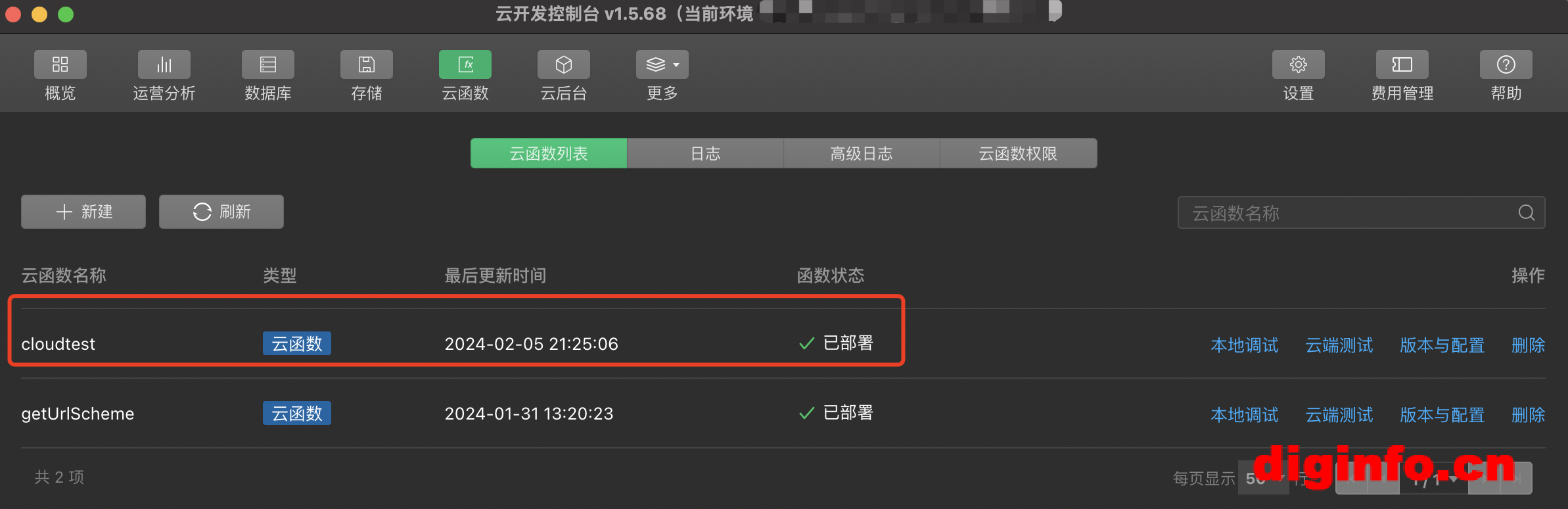Image resolution: width=1568 pixels, height=509 pixels.
Task: Switch to the 高级日志 tab
Action: (862, 153)
